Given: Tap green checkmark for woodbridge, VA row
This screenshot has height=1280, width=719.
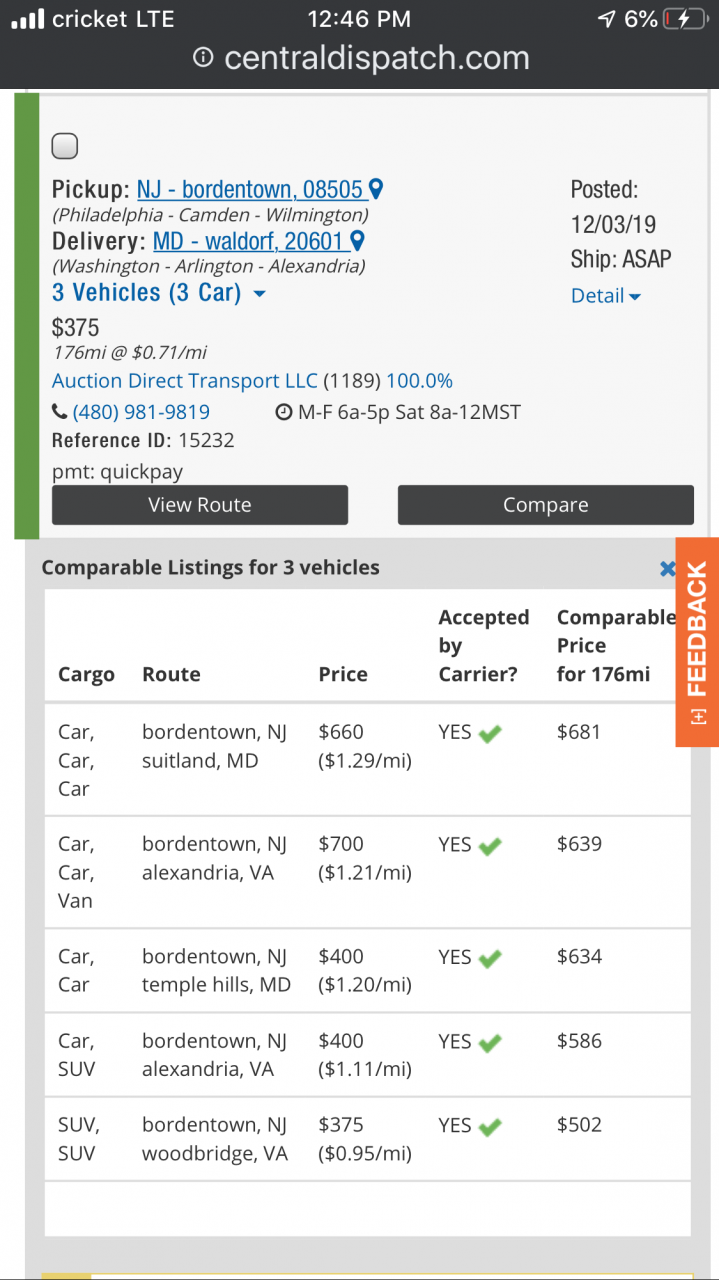Looking at the screenshot, I should click(490, 1127).
